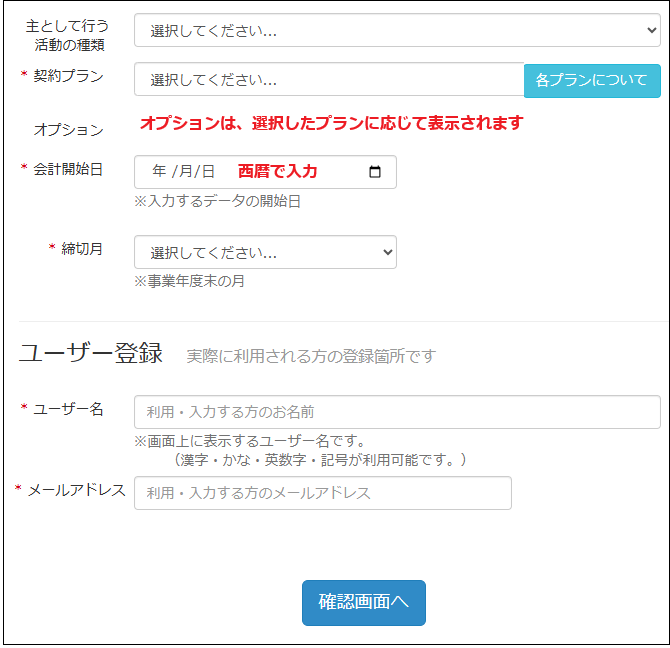
Task: Expand the 締切月 dropdown
Action: pos(265,252)
